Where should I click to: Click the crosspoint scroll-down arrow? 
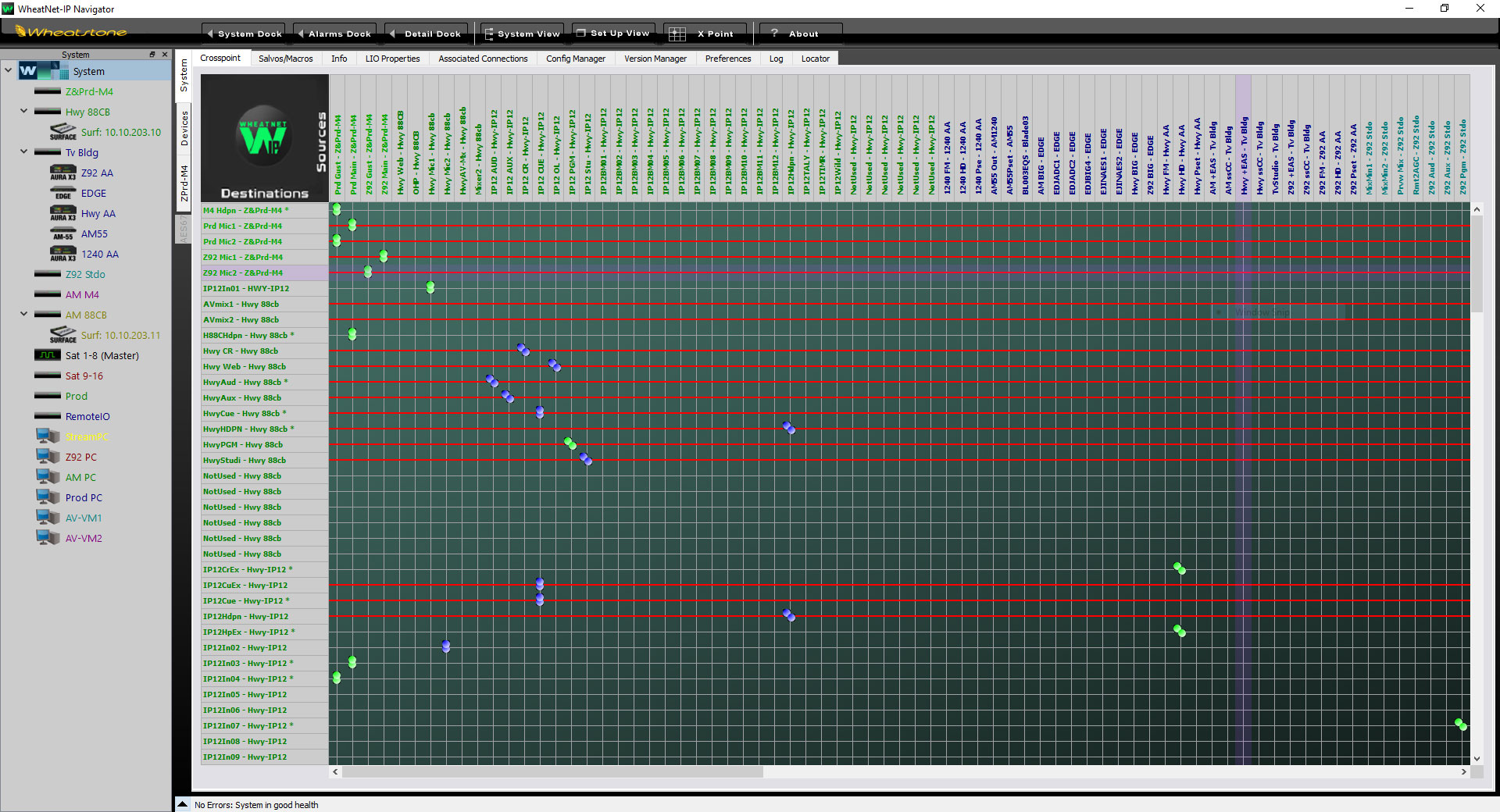pyautogui.click(x=1477, y=758)
